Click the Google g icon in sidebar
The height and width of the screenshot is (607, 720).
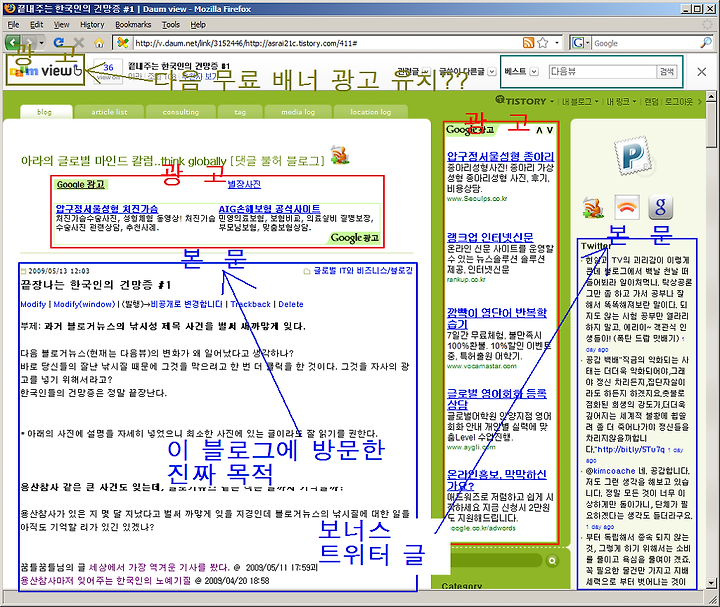661,208
